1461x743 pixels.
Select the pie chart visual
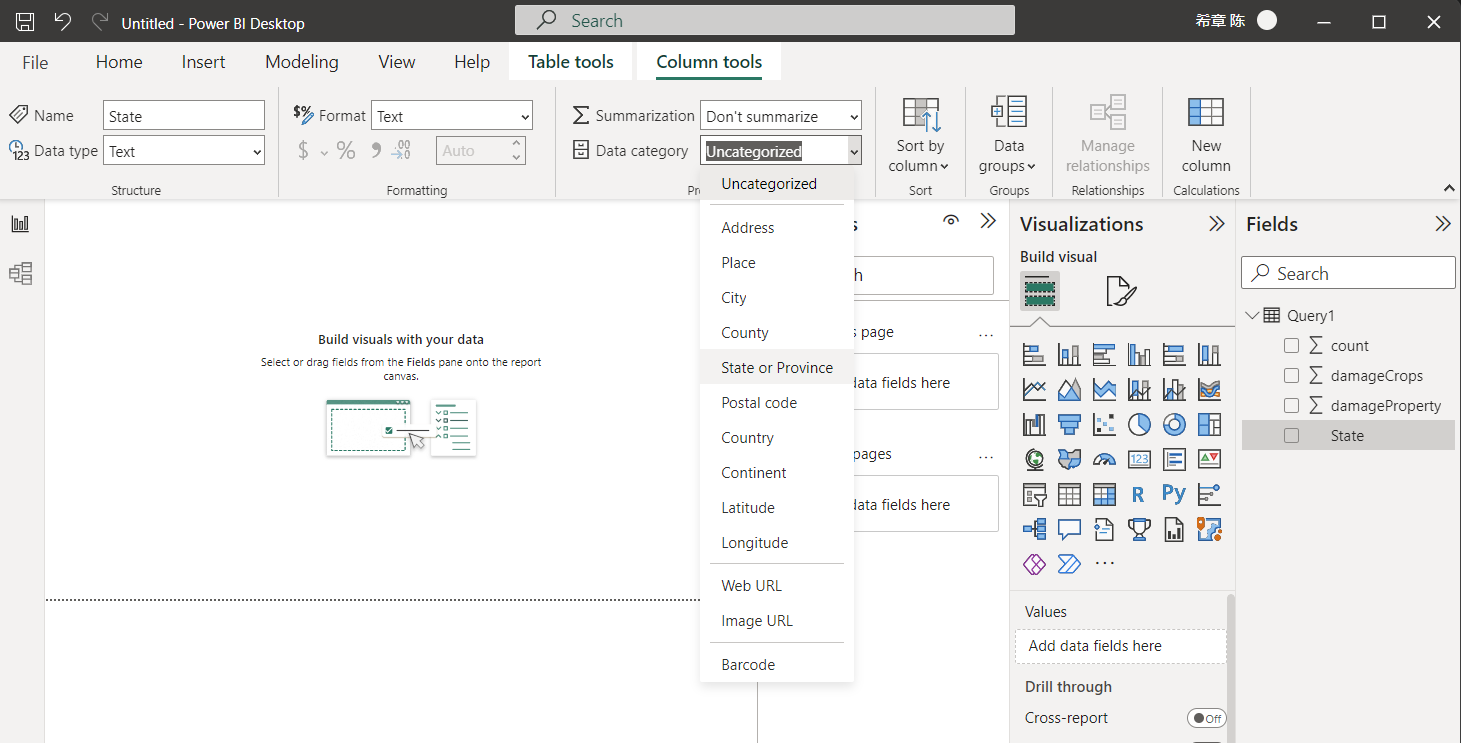[1139, 424]
